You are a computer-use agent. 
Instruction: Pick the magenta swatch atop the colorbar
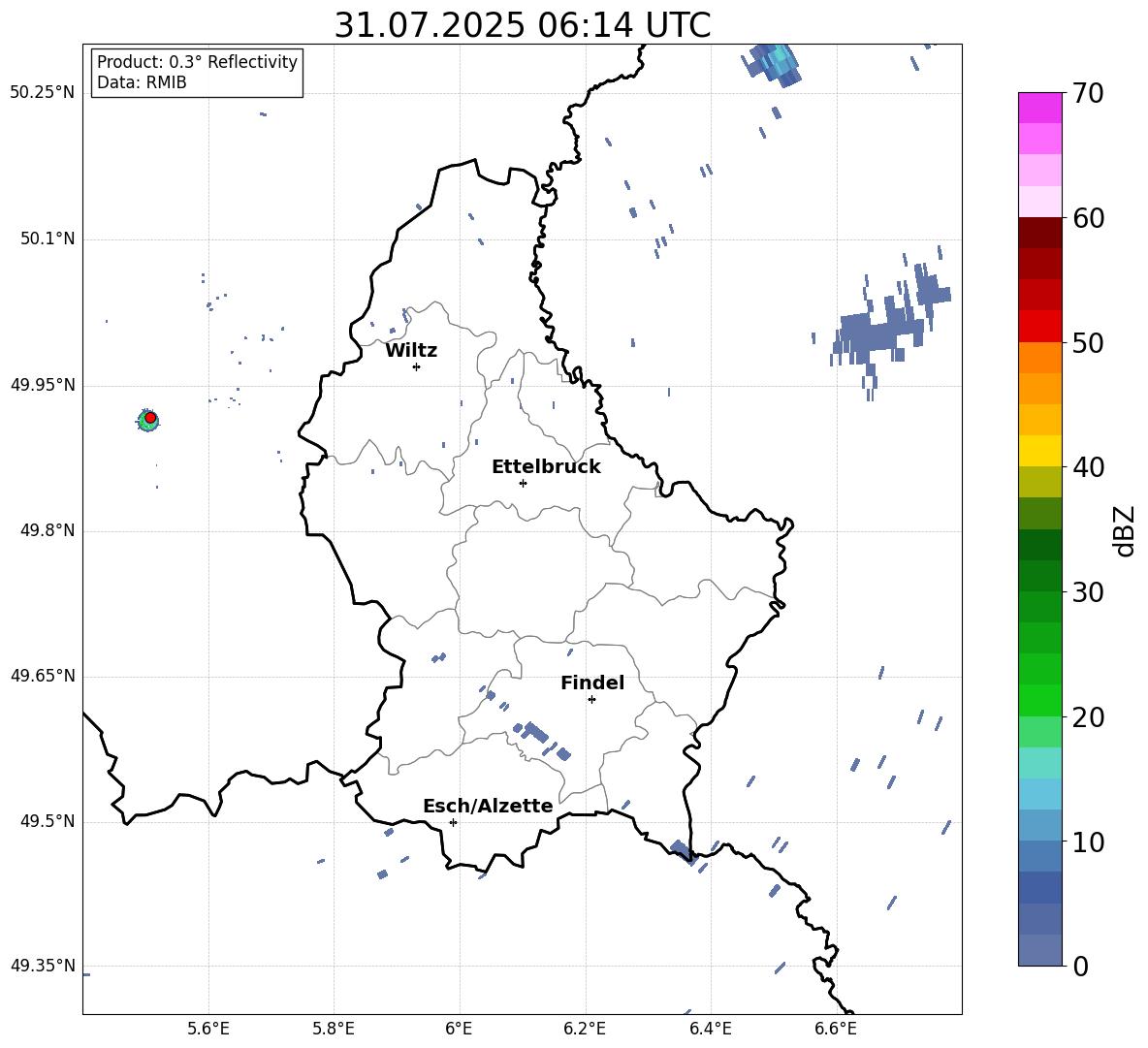tap(1039, 108)
